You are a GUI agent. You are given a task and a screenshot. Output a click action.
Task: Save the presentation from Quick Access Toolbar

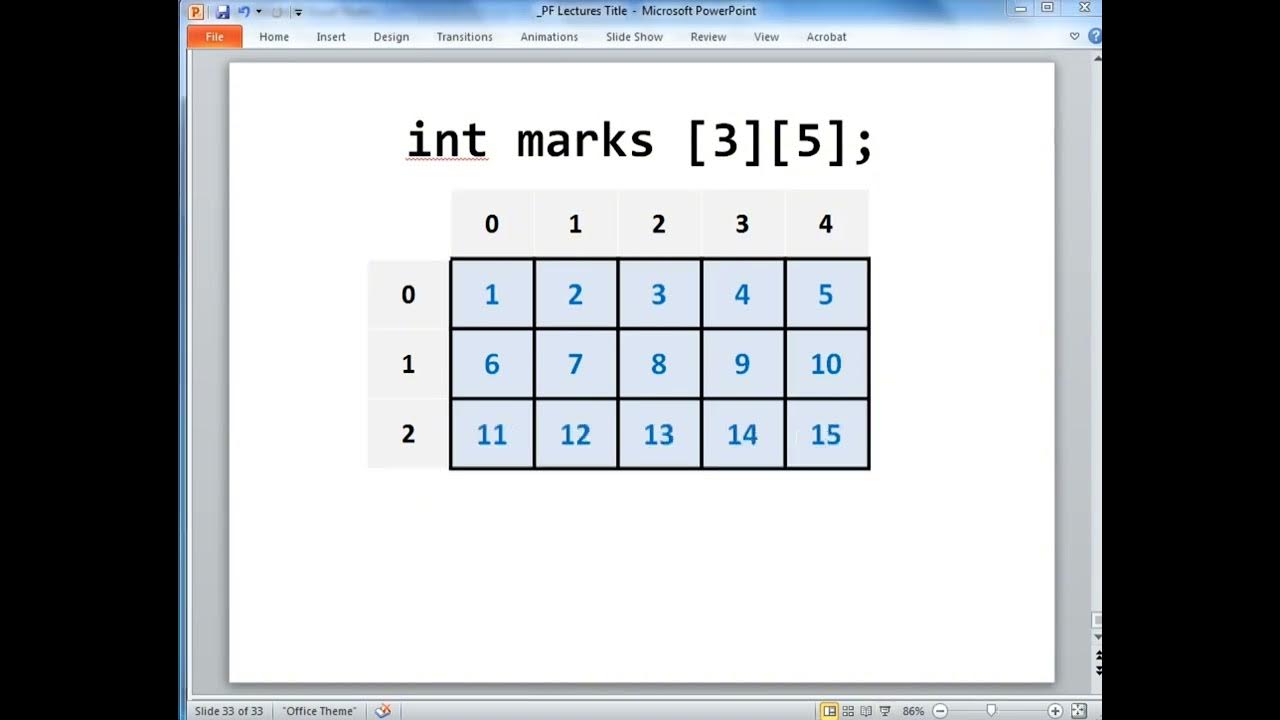[x=223, y=11]
